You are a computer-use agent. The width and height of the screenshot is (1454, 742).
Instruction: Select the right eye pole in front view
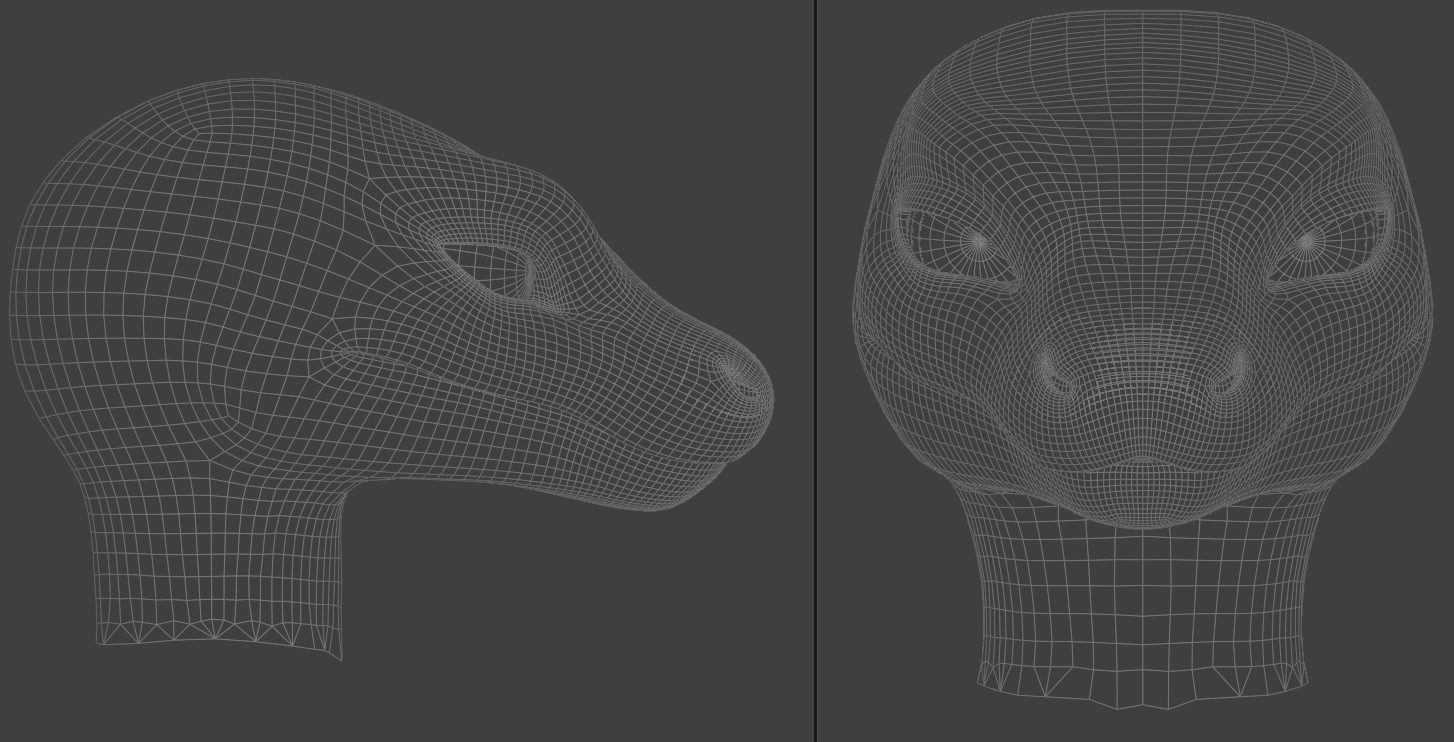point(1307,242)
